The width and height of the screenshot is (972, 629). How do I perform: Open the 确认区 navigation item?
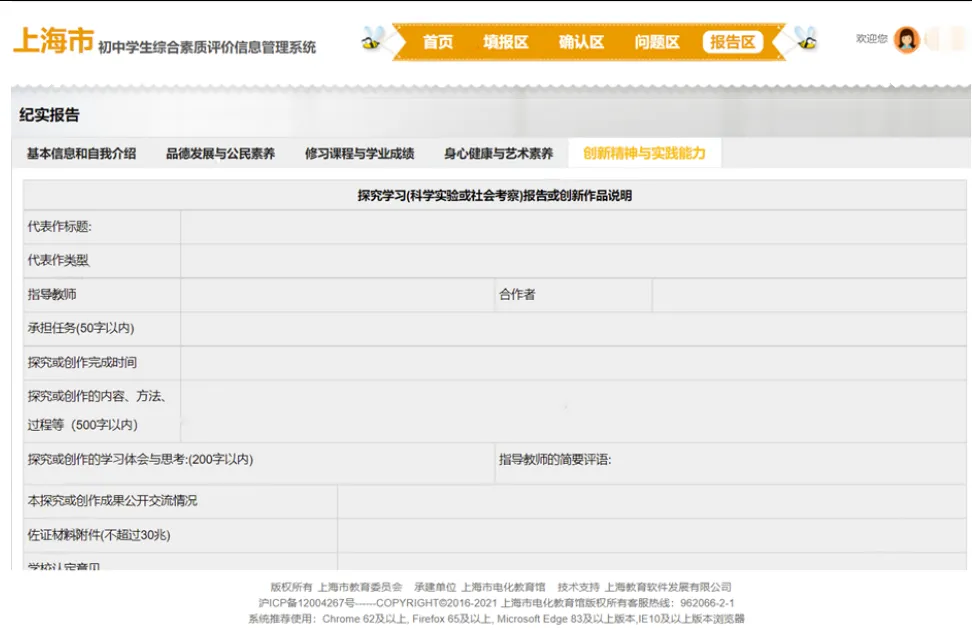tap(581, 42)
